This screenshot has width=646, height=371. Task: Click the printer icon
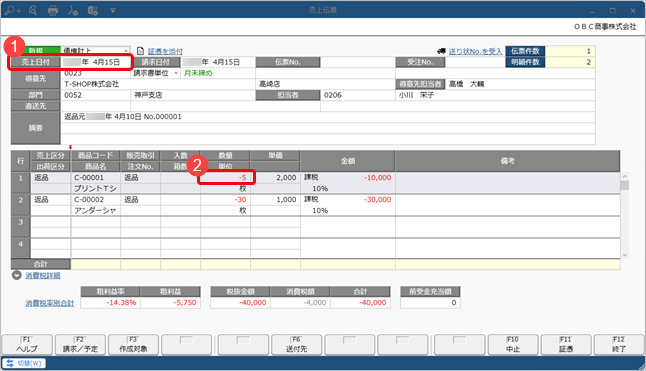pos(53,10)
